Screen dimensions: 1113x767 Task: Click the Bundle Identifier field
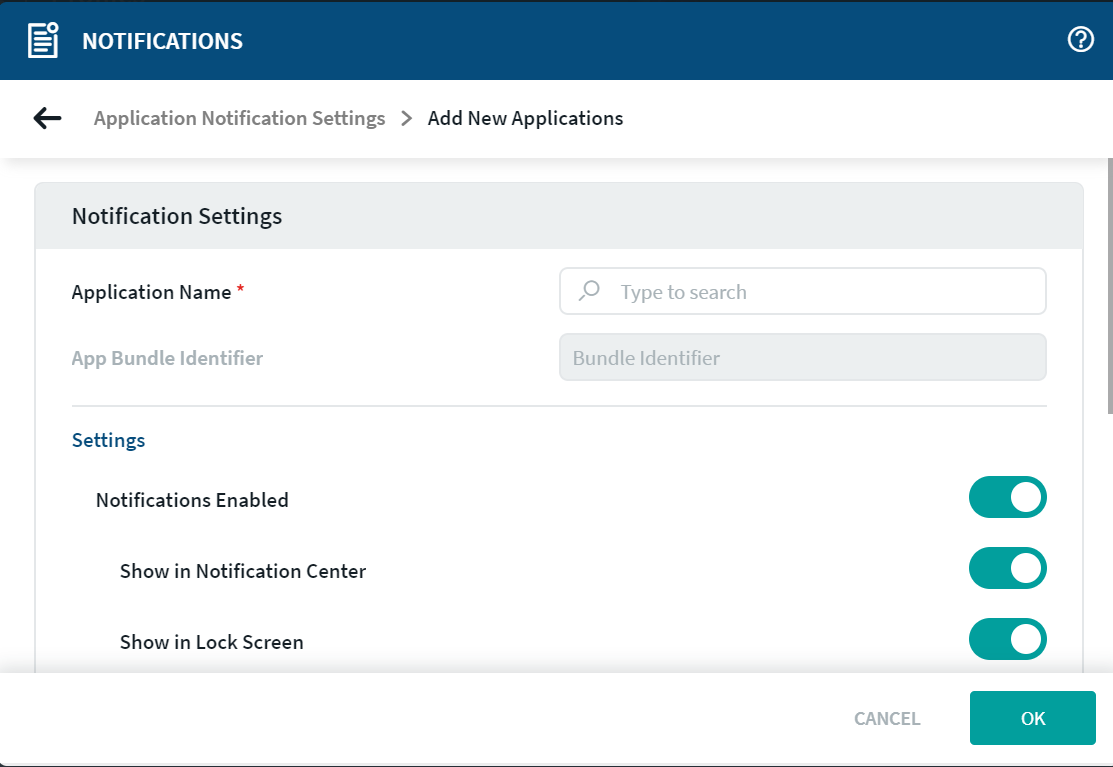802,358
